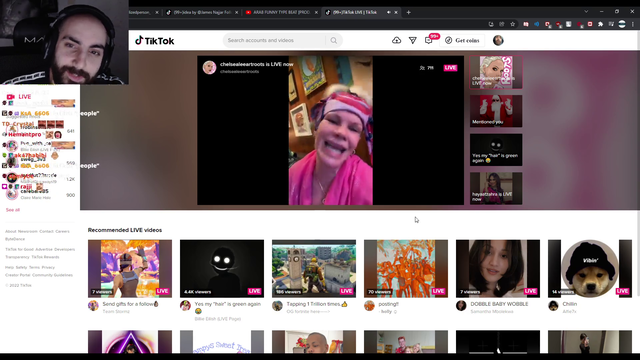Viewport: 640px width, 360px height.
Task: Open the TikTok Rewards footer link
Action: (x=45, y=257)
